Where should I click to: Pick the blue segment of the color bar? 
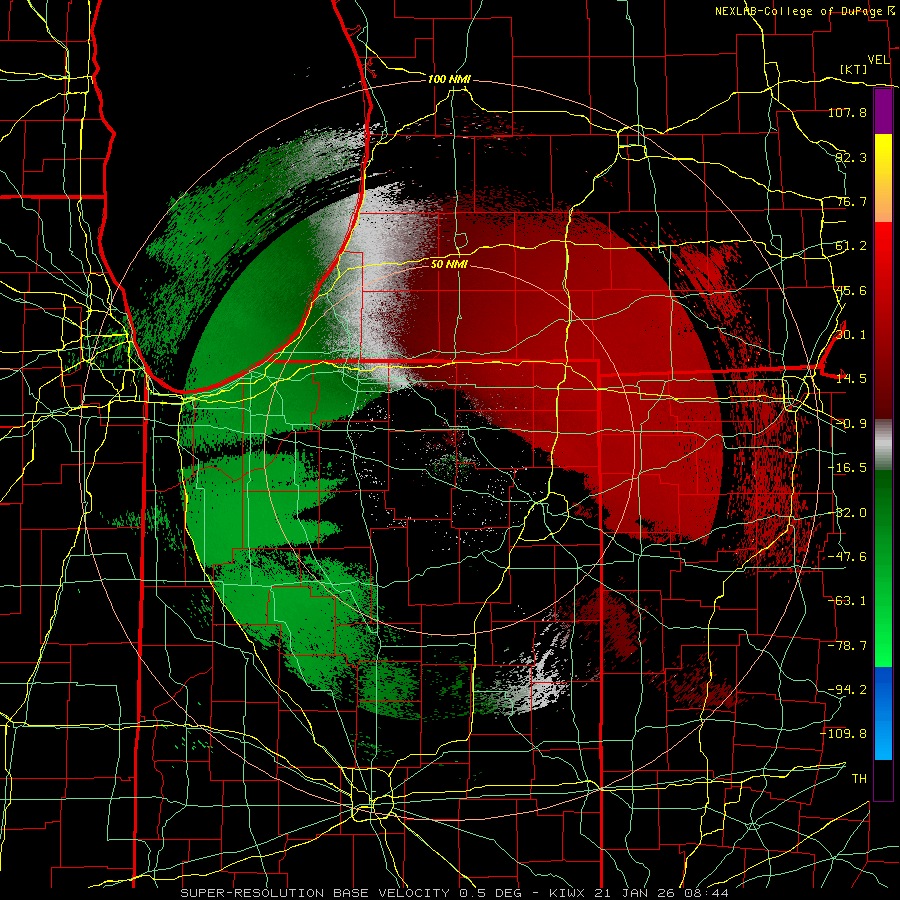pyautogui.click(x=883, y=713)
